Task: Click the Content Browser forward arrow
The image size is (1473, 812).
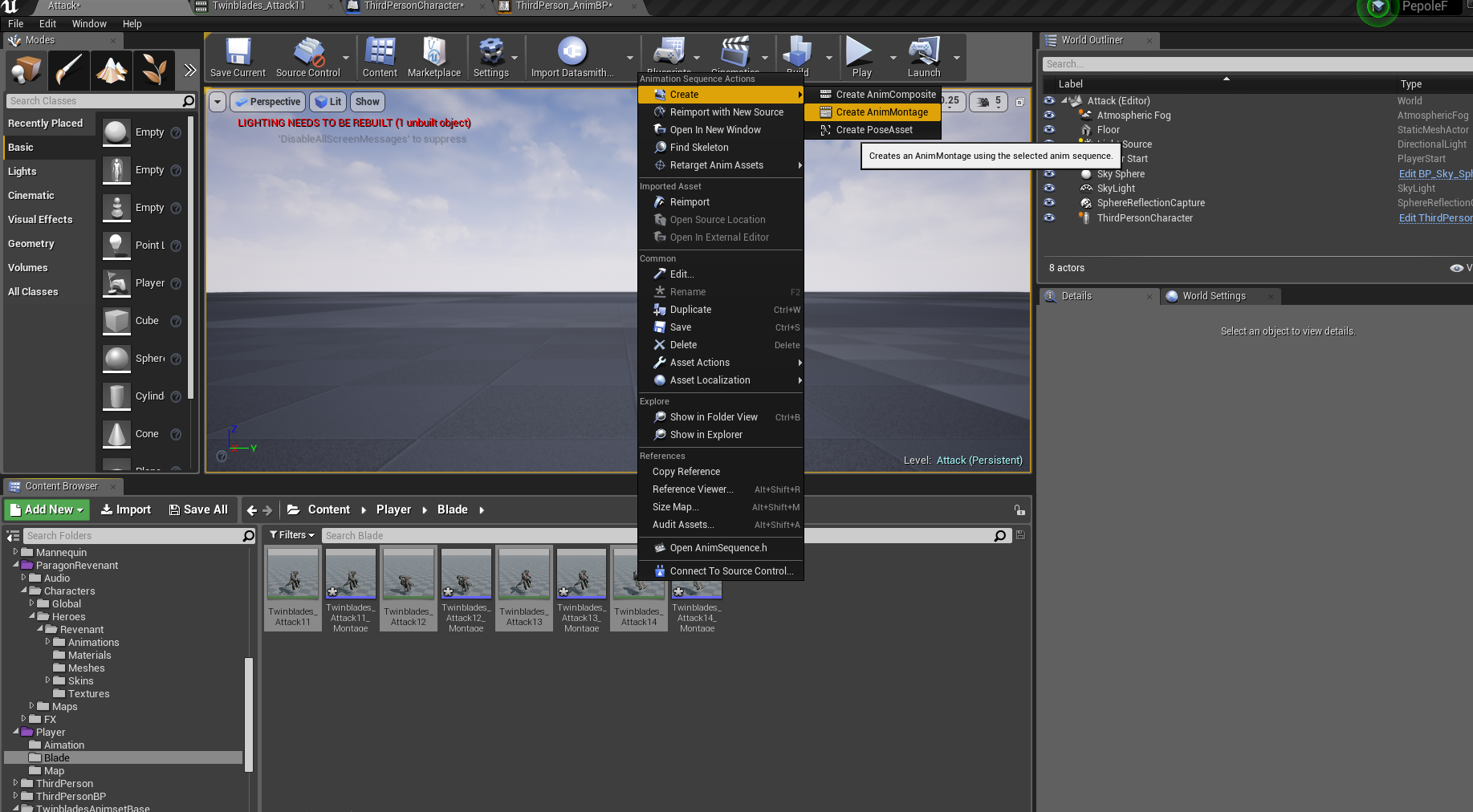Action: 268,510
